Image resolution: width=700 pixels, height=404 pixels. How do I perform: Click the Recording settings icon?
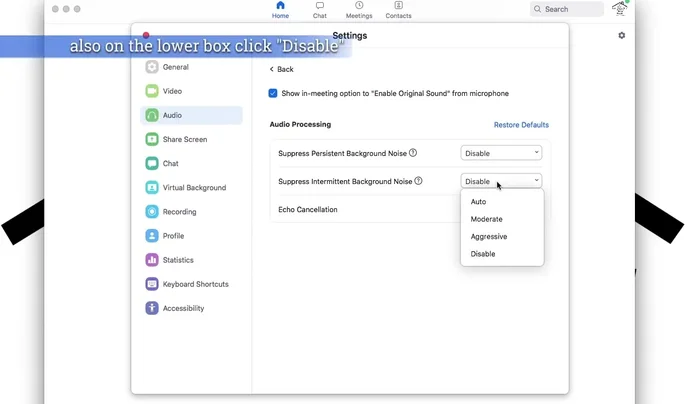tap(152, 211)
